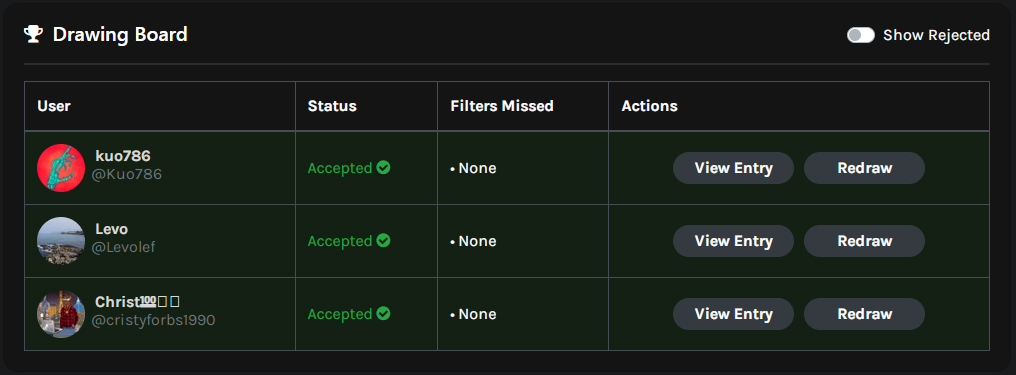This screenshot has width=1016, height=375.
Task: Click Levo's seaside avatar image
Action: [x=61, y=241]
